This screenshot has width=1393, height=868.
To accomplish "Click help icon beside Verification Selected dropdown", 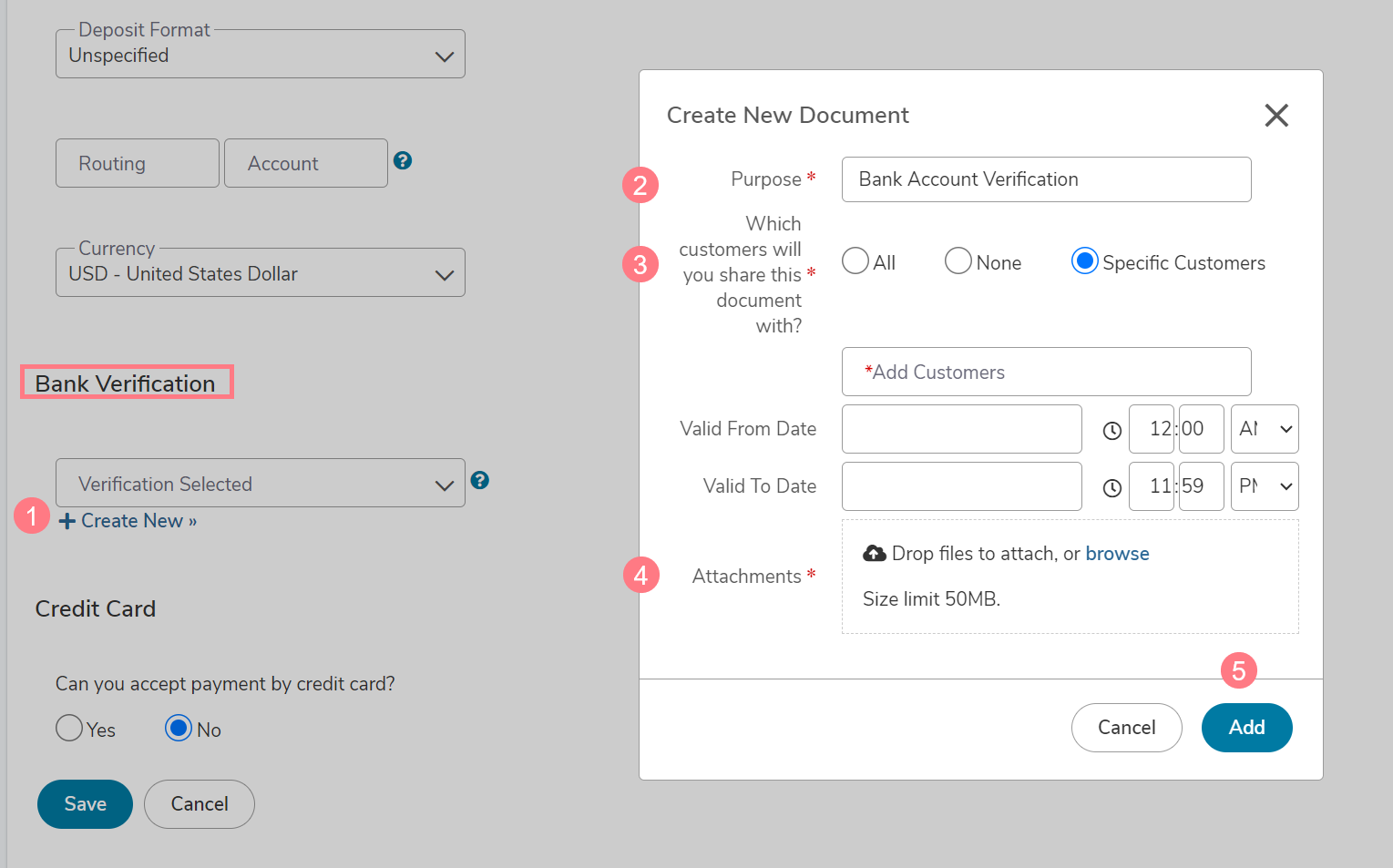I will point(480,481).
